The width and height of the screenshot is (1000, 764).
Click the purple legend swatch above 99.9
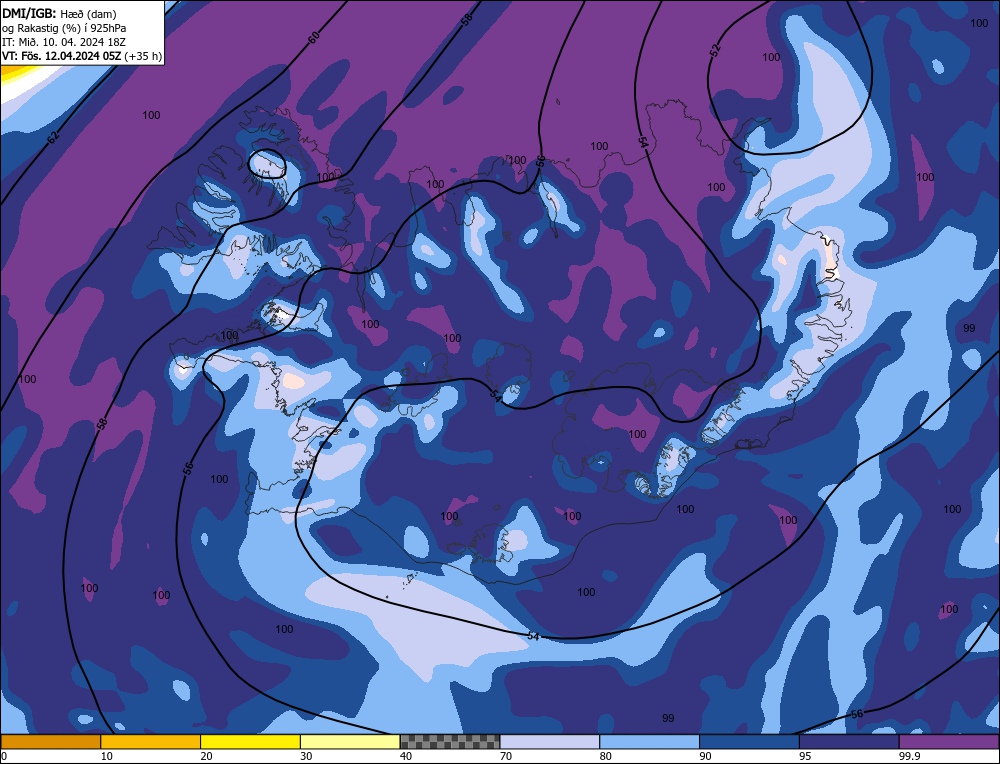[x=949, y=741]
